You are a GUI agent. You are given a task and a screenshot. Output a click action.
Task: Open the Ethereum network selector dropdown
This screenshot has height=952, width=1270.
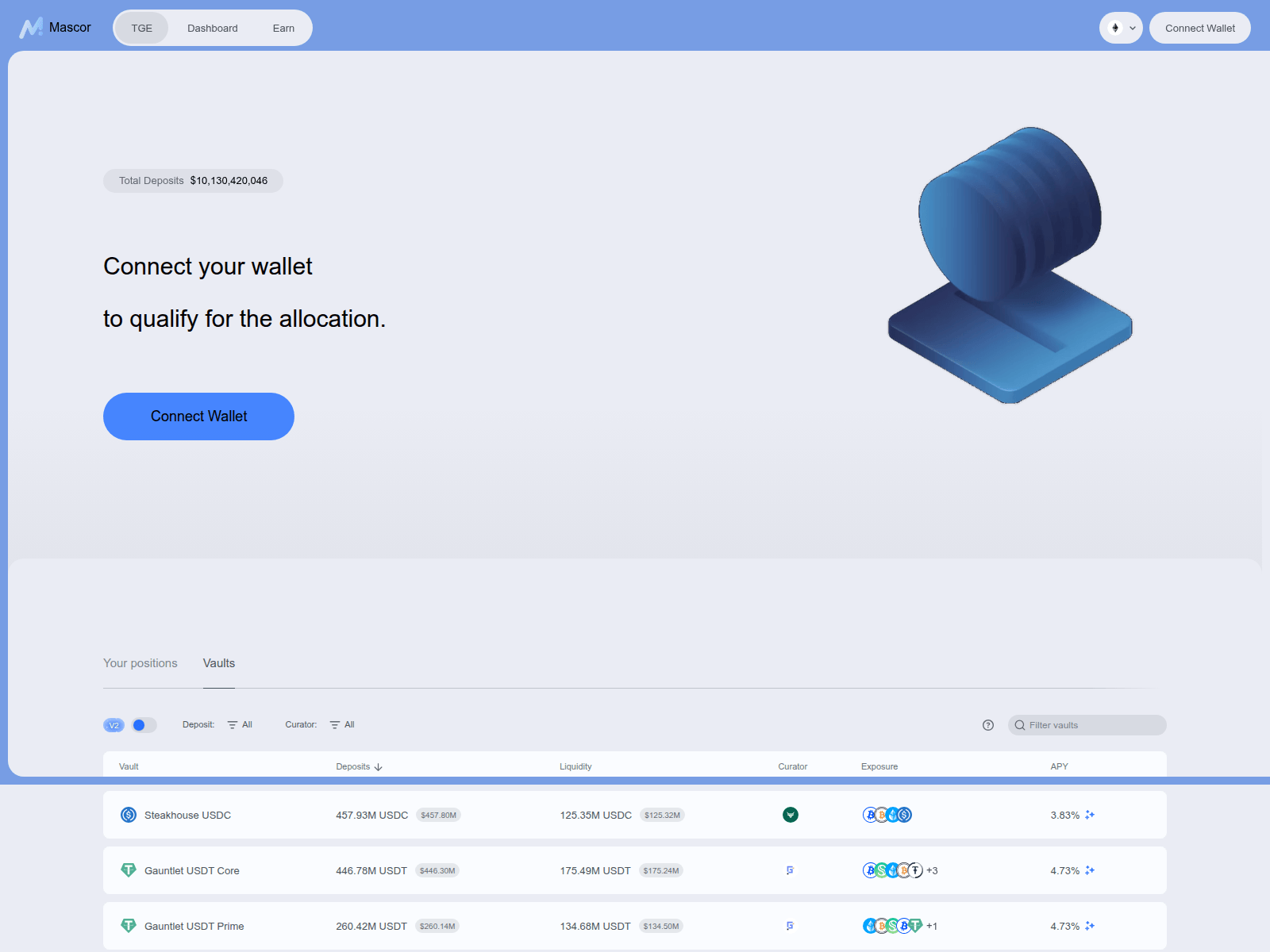(1120, 28)
